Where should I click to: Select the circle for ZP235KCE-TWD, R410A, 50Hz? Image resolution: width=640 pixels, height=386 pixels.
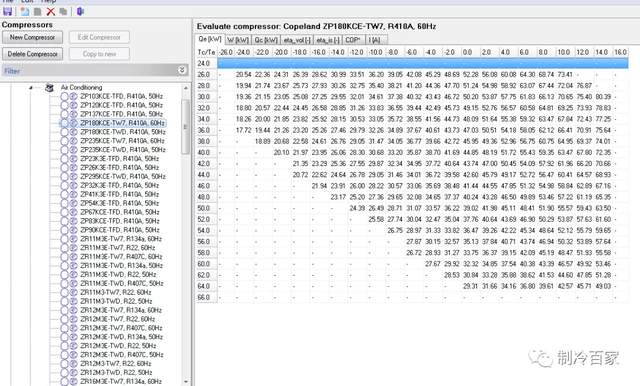tap(64, 150)
